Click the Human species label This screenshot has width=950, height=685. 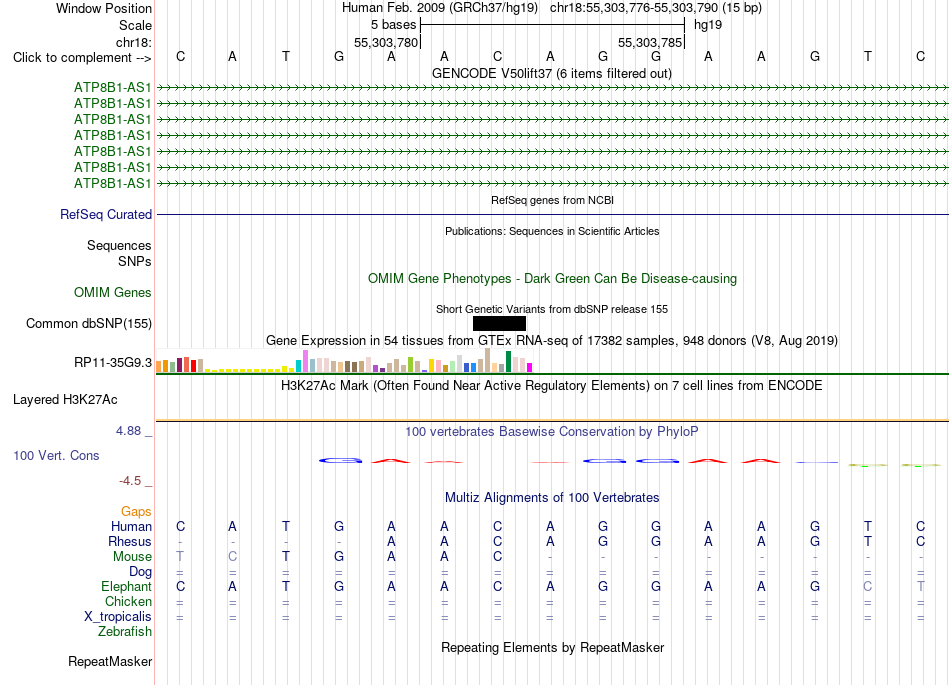(x=131, y=526)
